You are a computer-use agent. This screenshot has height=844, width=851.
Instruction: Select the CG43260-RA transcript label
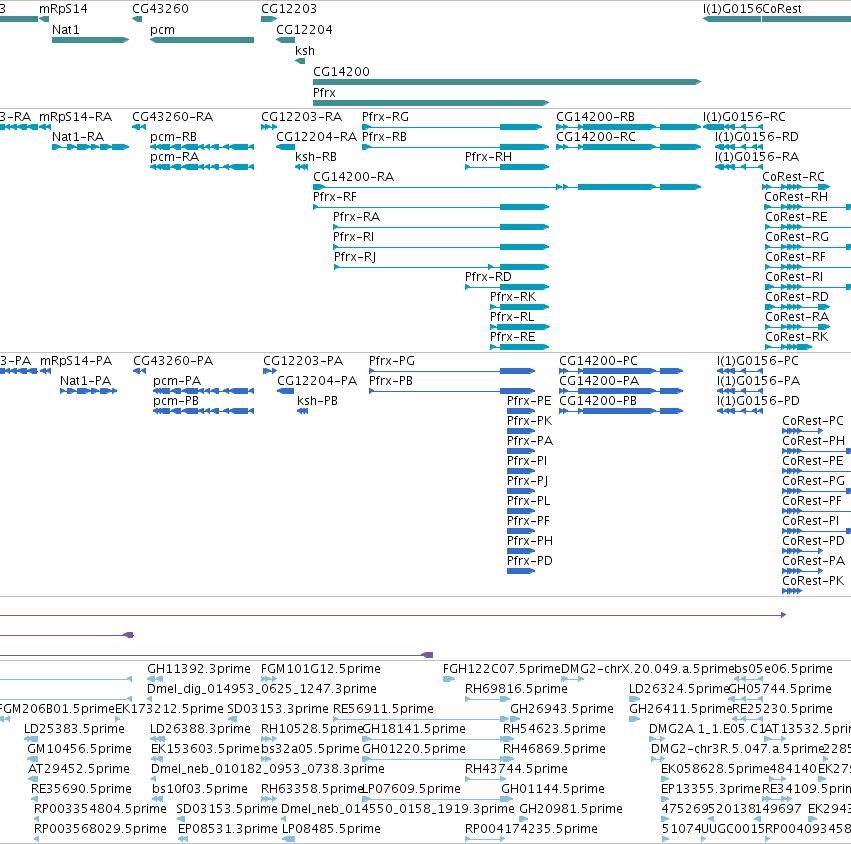point(173,117)
